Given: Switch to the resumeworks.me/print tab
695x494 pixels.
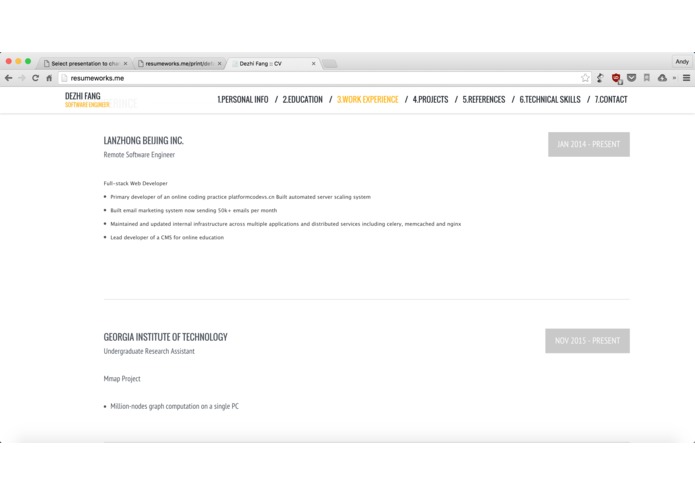Looking at the screenshot, I should coord(178,63).
